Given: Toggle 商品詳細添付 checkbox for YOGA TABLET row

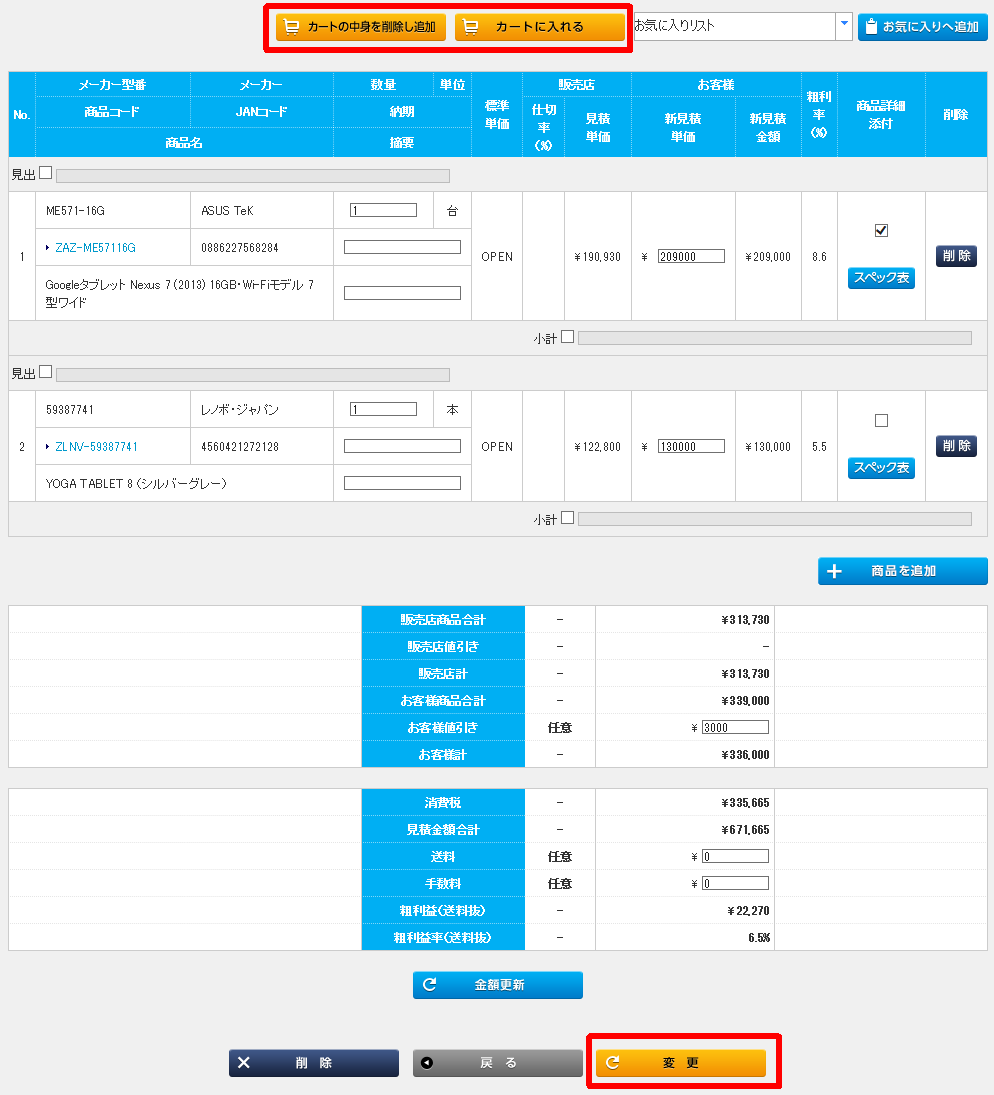Looking at the screenshot, I should 881,421.
